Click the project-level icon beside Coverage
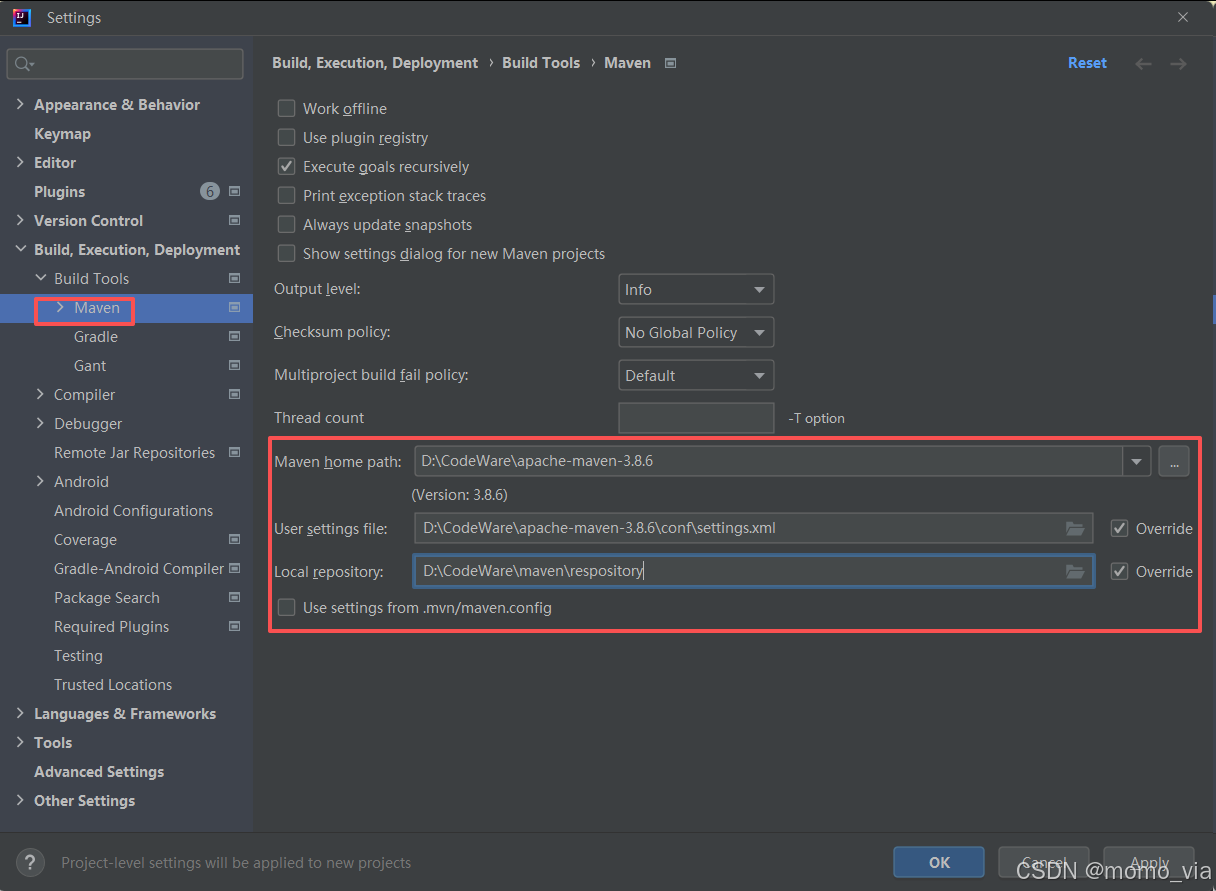The width and height of the screenshot is (1216, 891). point(235,539)
